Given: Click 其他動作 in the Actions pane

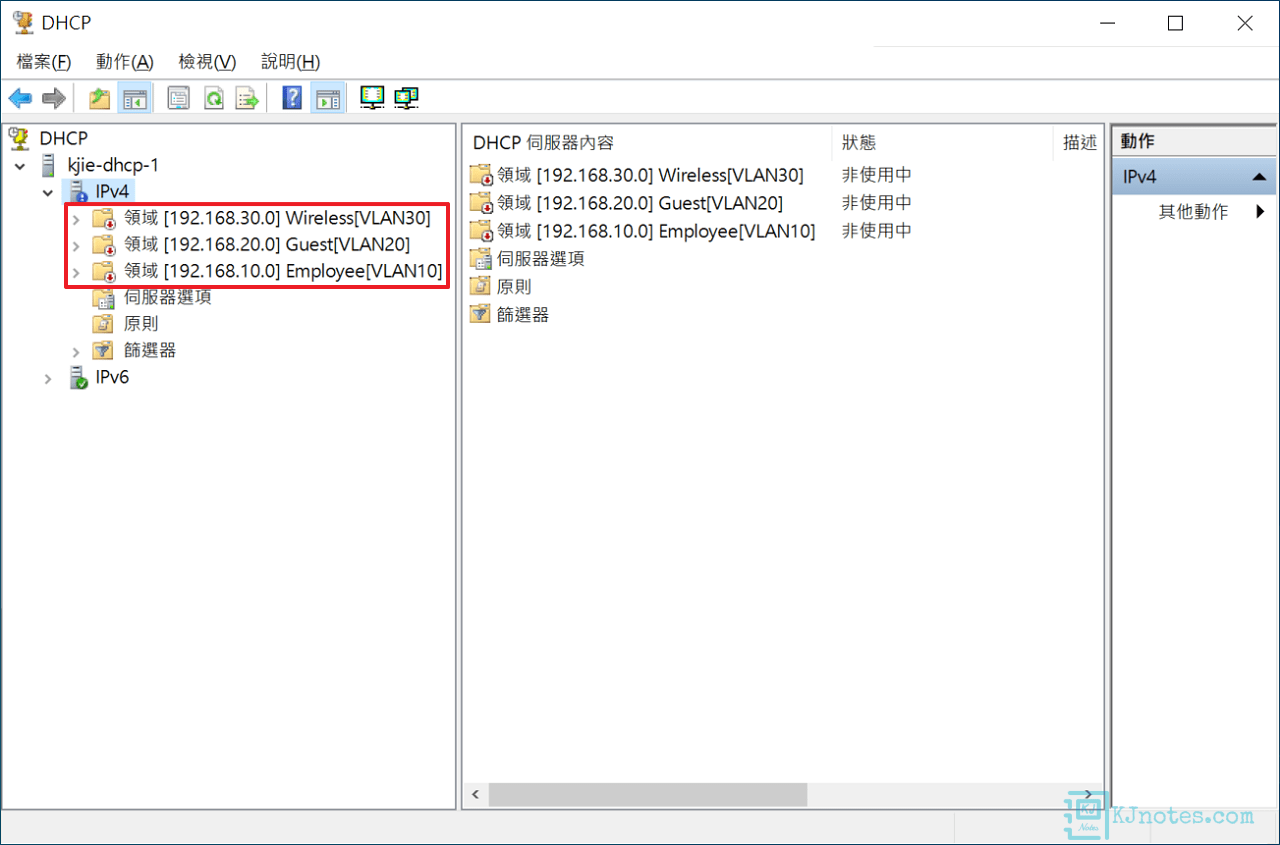Looking at the screenshot, I should click(1193, 212).
